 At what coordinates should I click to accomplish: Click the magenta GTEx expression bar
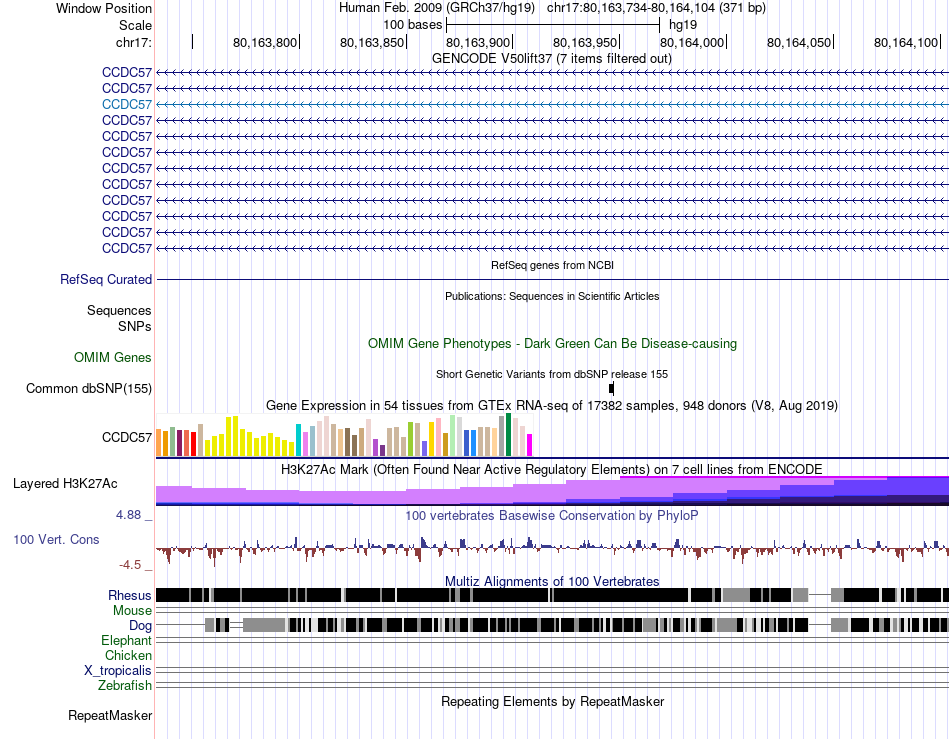pos(530,445)
